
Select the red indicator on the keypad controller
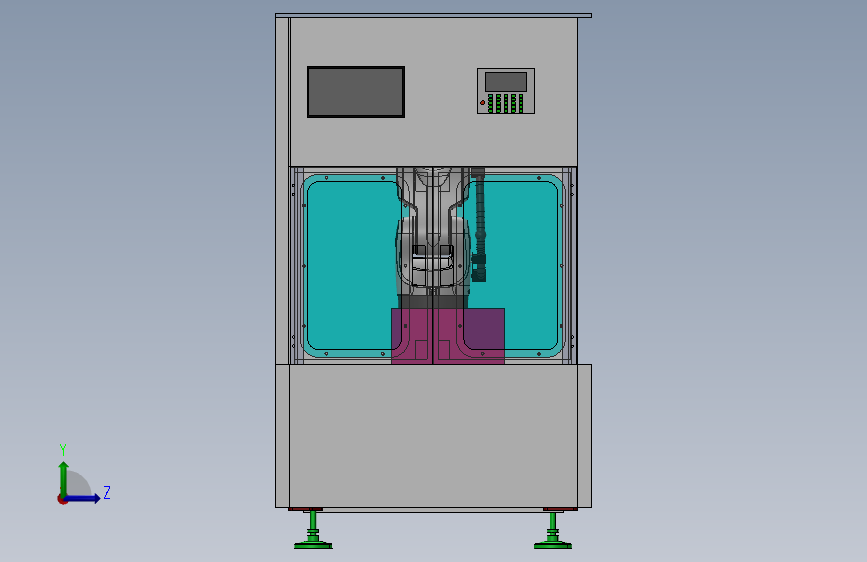tap(482, 103)
